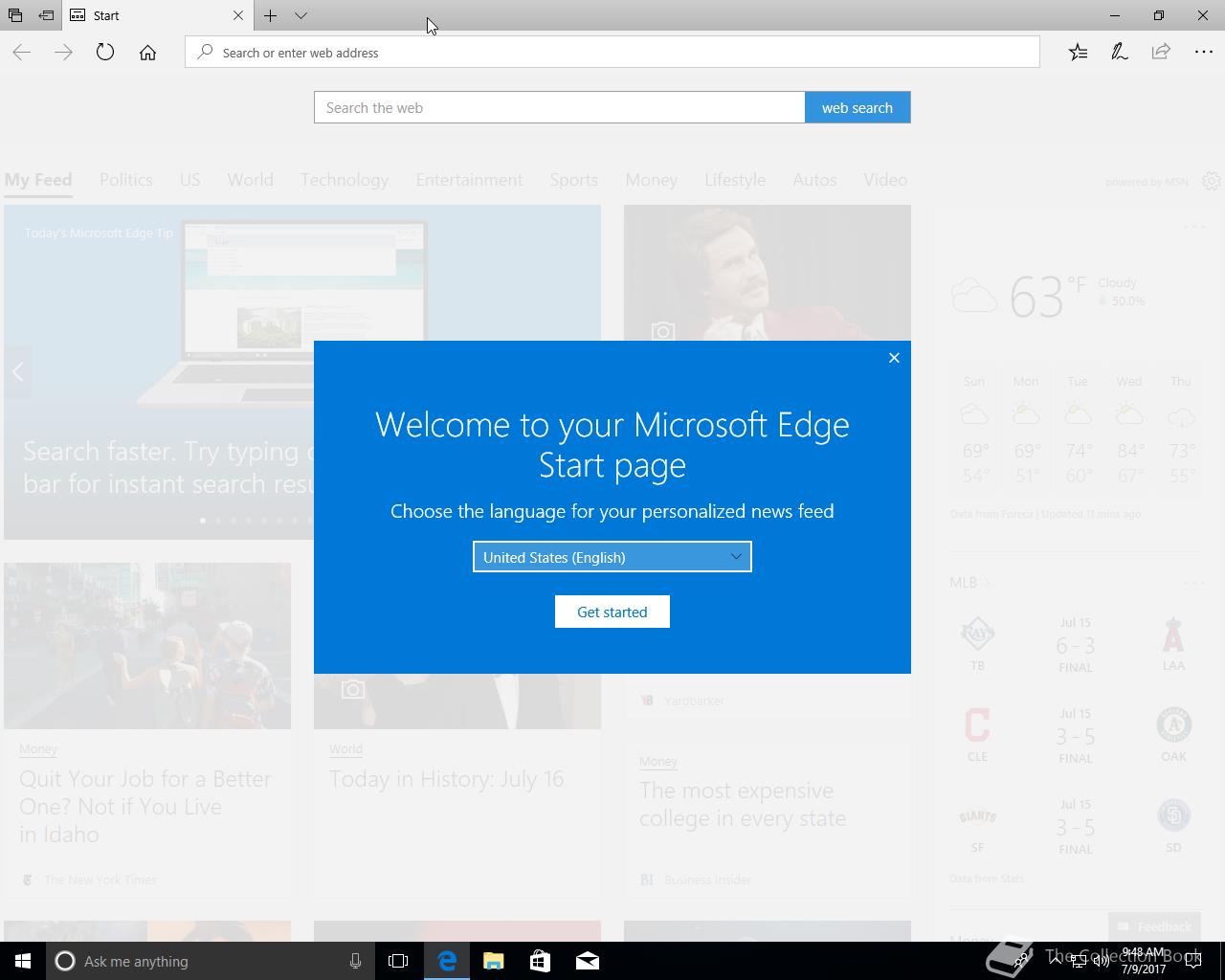Image resolution: width=1225 pixels, height=980 pixels.
Task: Open Today in History: July 16 article
Action: pyautogui.click(x=447, y=779)
